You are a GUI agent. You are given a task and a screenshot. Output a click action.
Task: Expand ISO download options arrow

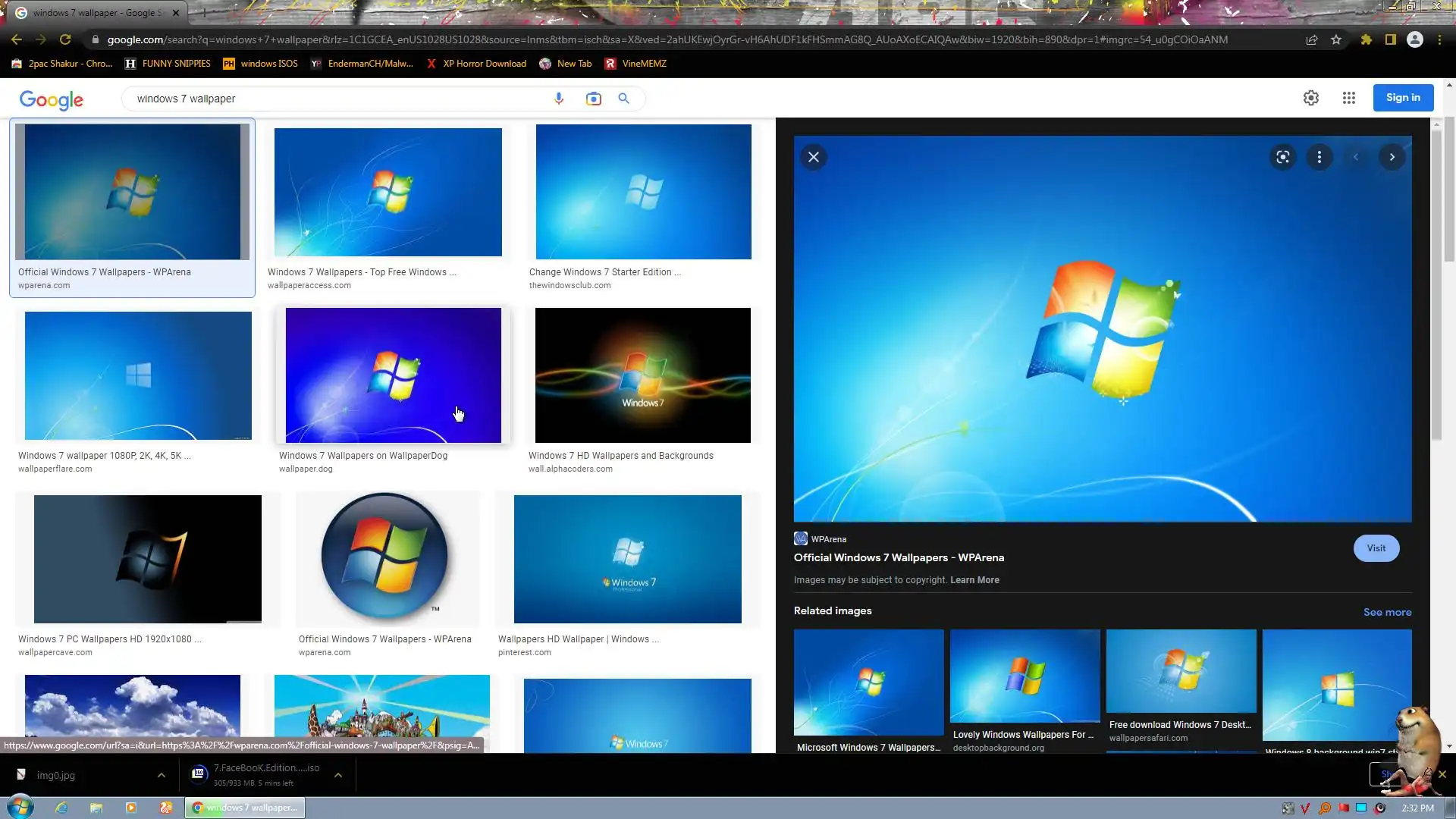(338, 775)
